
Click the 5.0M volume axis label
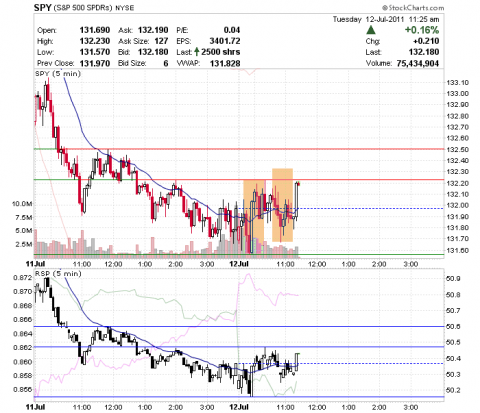(x=24, y=231)
